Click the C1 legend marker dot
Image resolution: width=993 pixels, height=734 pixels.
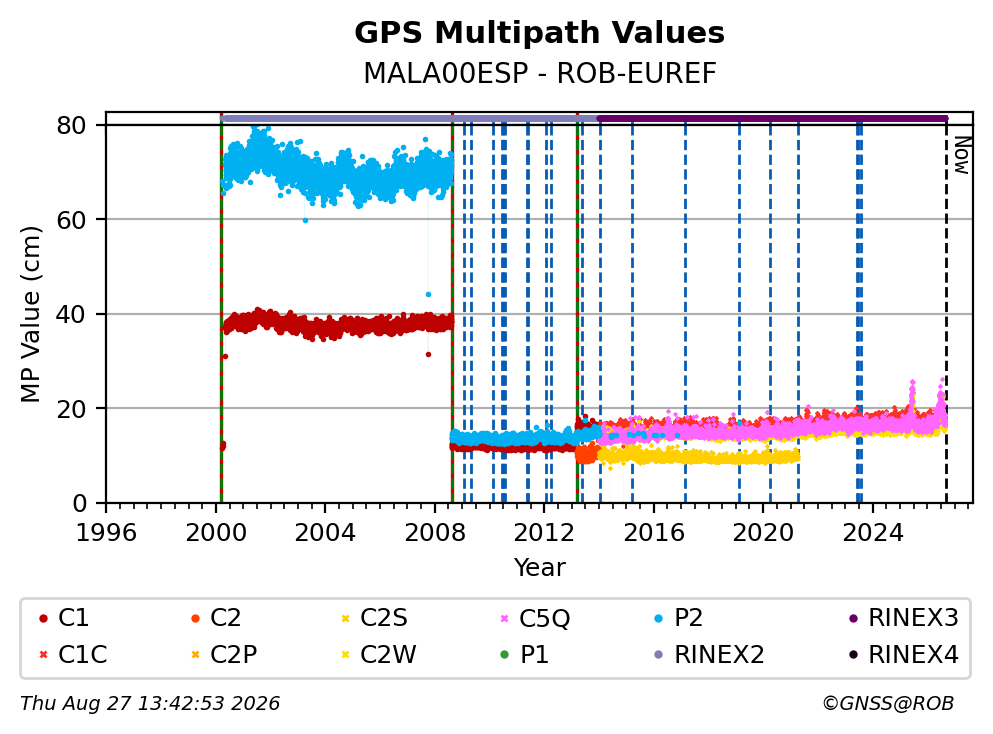coord(43,619)
